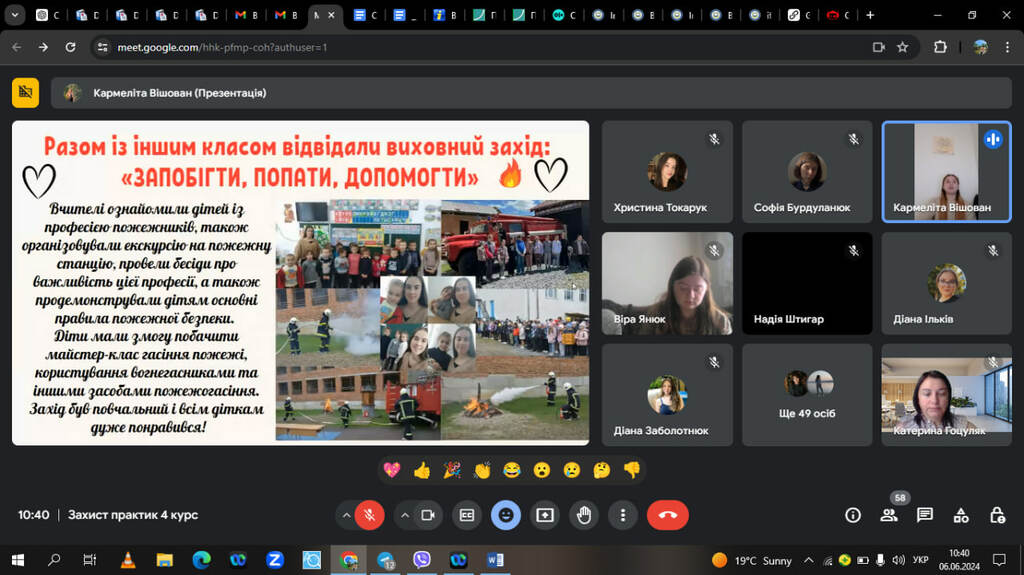The image size is (1024, 575).
Task: Raise your hand in the meeting
Action: point(584,515)
